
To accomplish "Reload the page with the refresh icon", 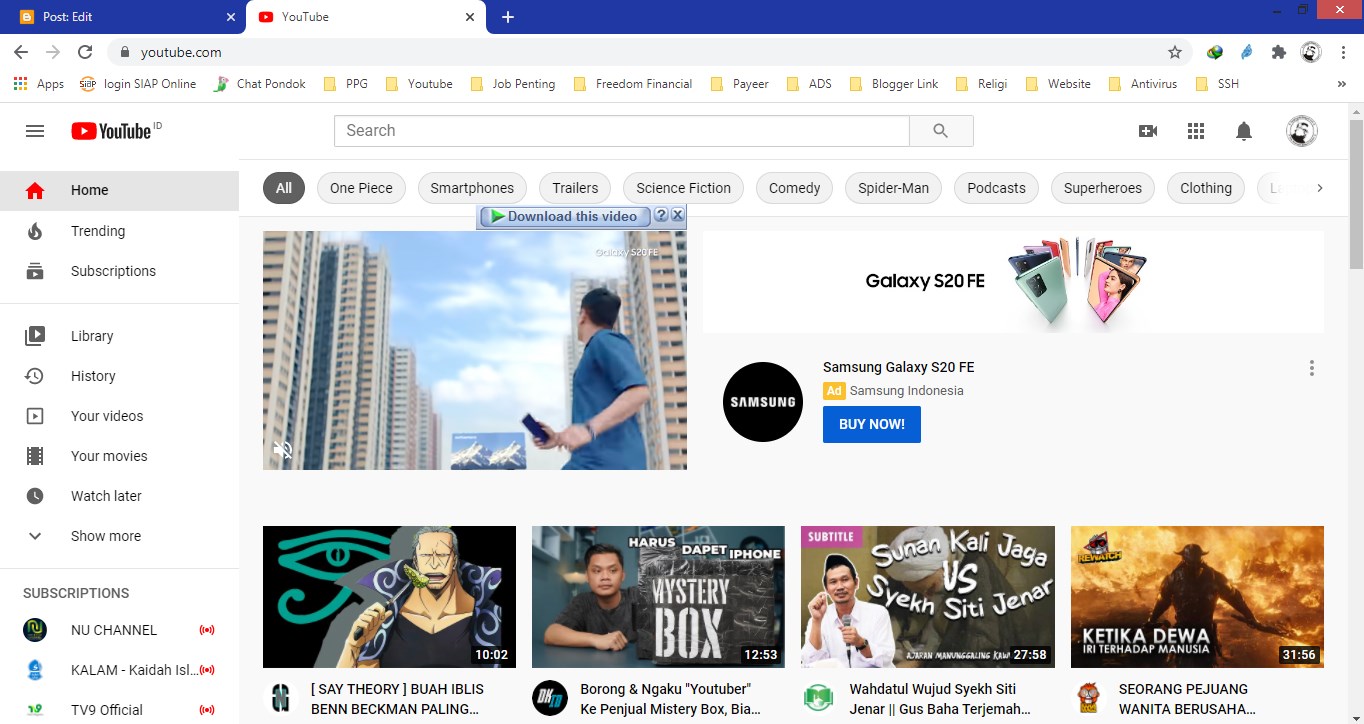I will coord(85,52).
